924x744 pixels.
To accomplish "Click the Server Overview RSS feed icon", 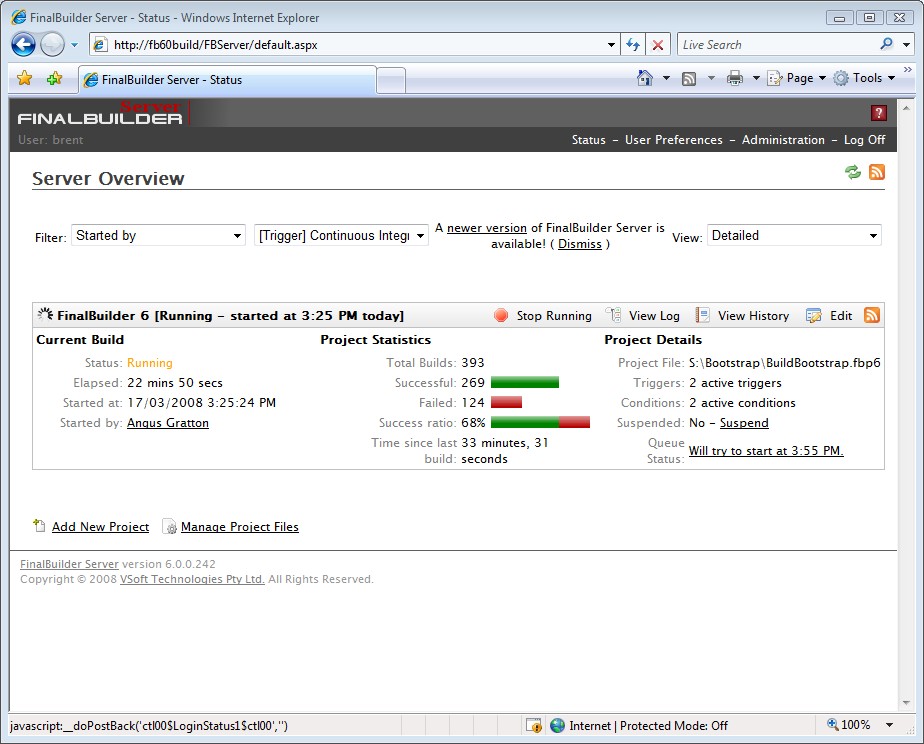I will [x=877, y=172].
